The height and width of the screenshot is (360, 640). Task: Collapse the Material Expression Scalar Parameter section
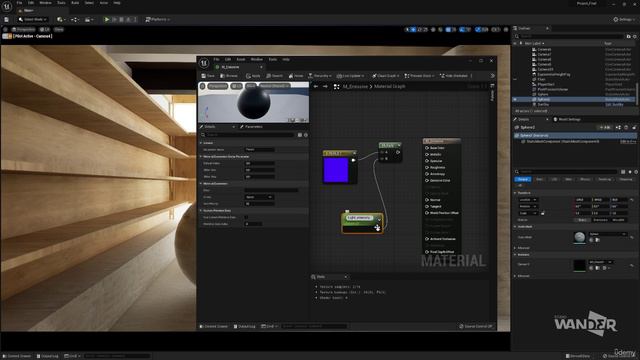point(201,157)
